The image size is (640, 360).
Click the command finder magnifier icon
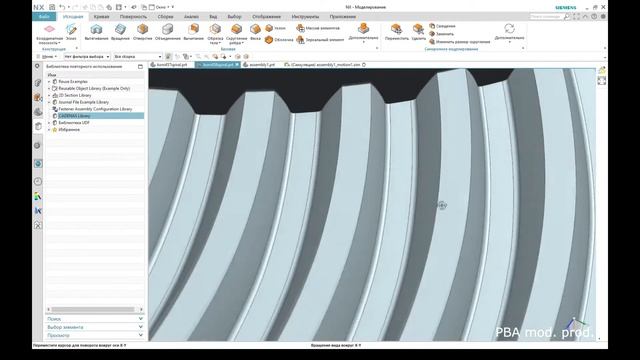point(567,16)
